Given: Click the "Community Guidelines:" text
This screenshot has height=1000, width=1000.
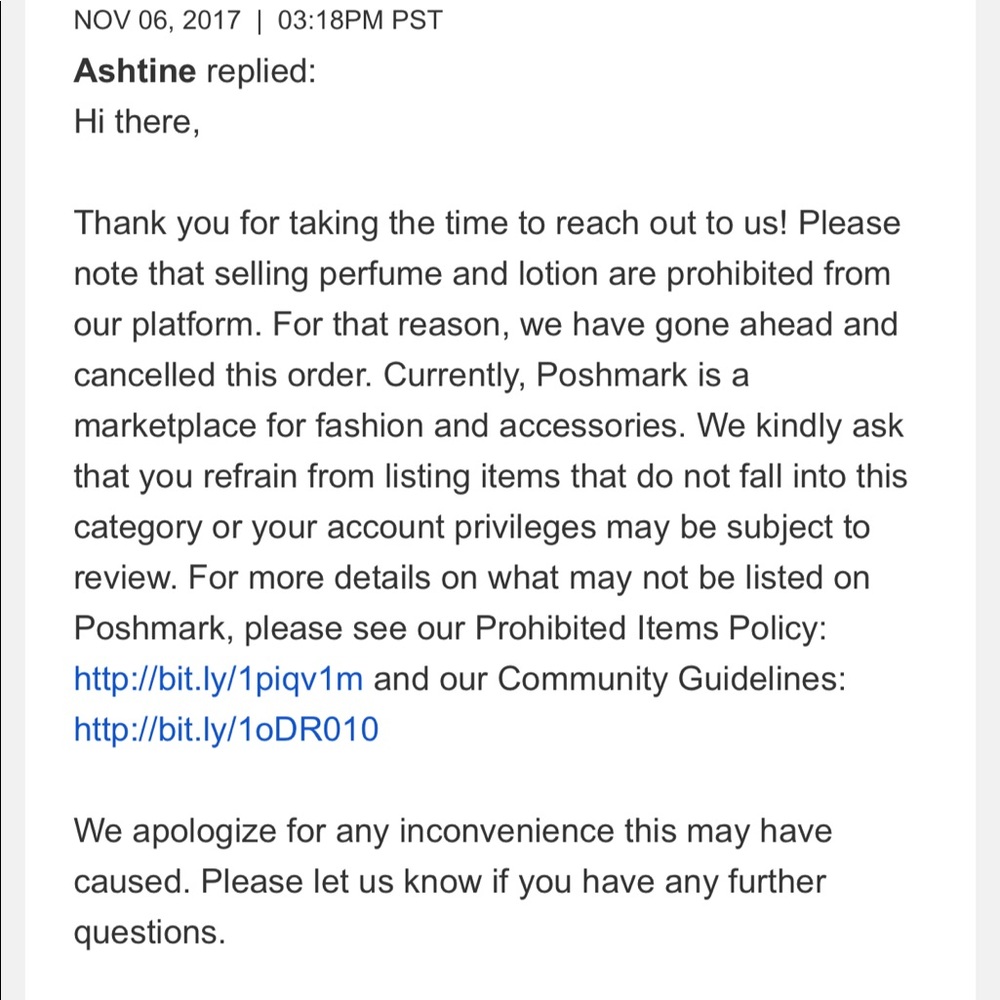Looking at the screenshot, I should coord(672,680).
